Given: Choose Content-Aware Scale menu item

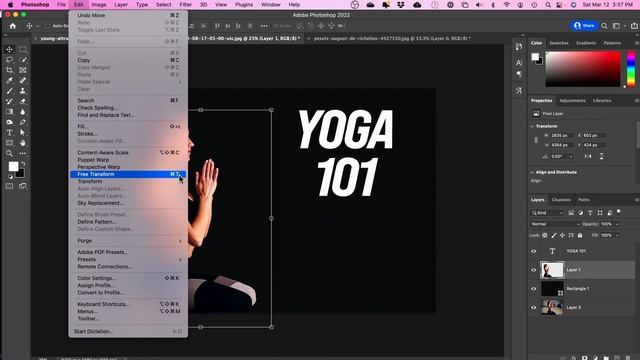Looking at the screenshot, I should click(128, 153).
